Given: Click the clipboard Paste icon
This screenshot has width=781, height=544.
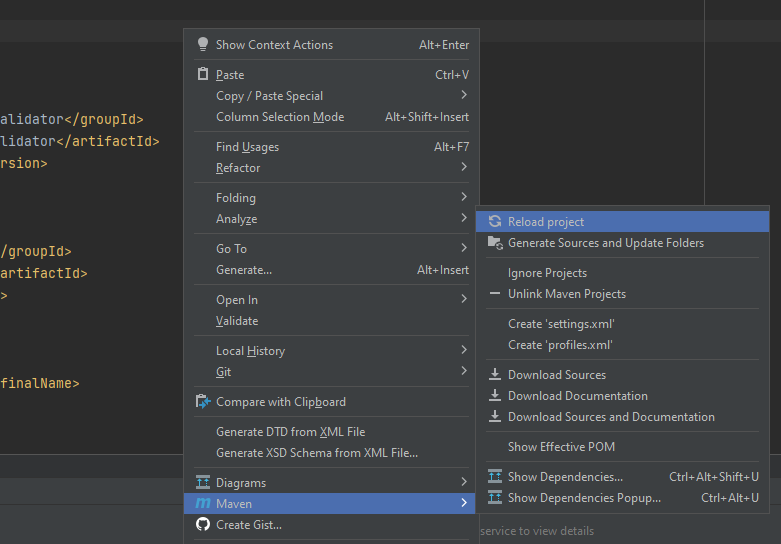Looking at the screenshot, I should [x=203, y=74].
